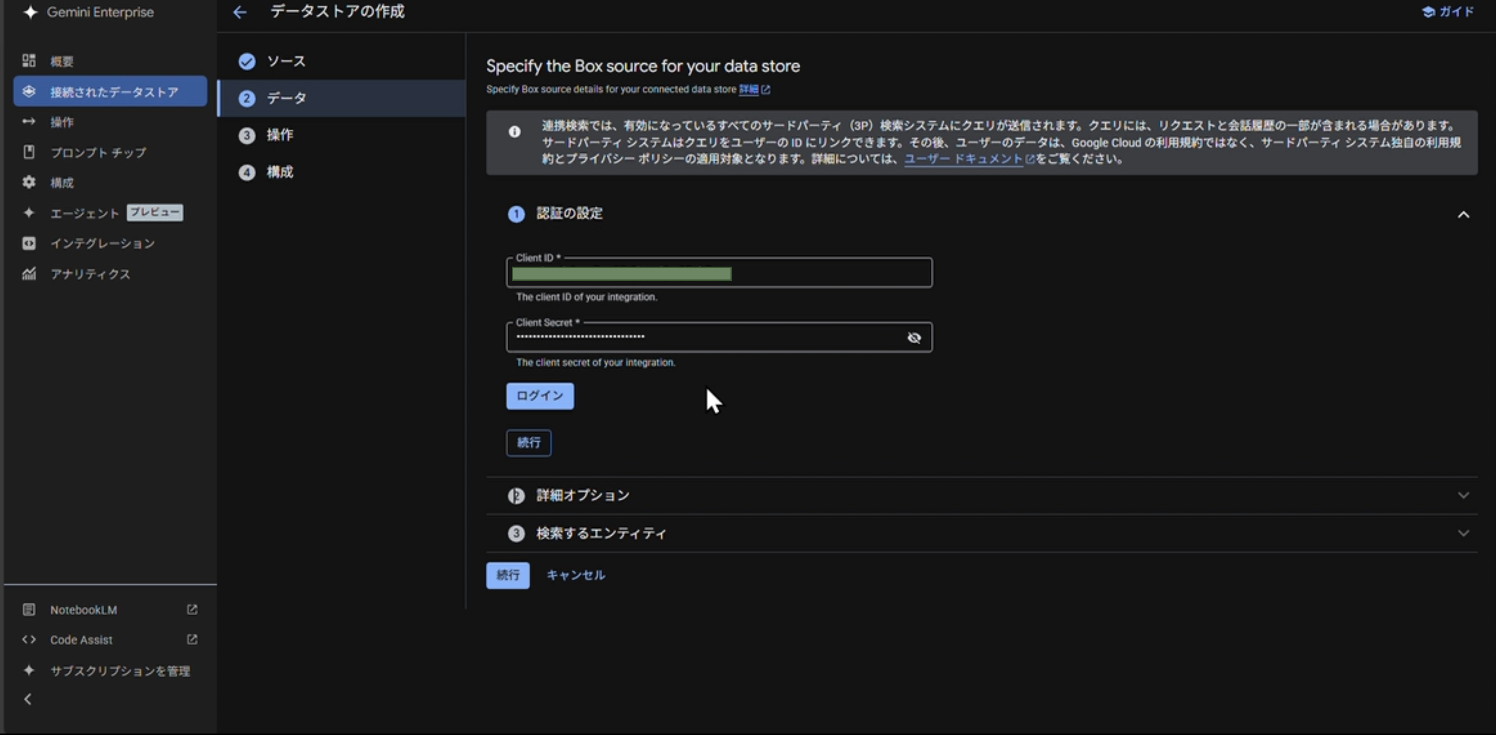
Task: Click the エージェント sparkle icon
Action: coord(29,213)
